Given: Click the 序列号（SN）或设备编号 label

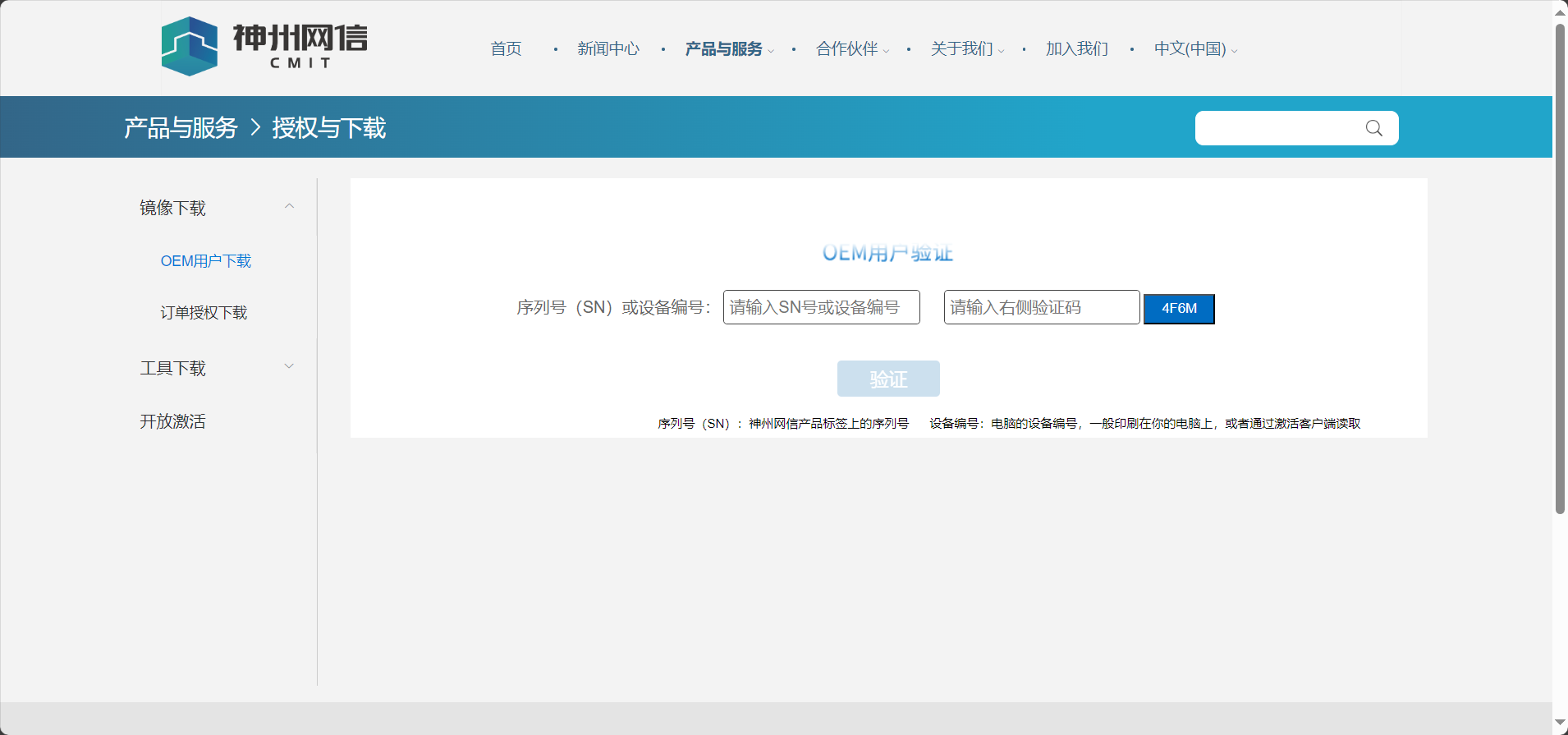Looking at the screenshot, I should click(x=613, y=307).
